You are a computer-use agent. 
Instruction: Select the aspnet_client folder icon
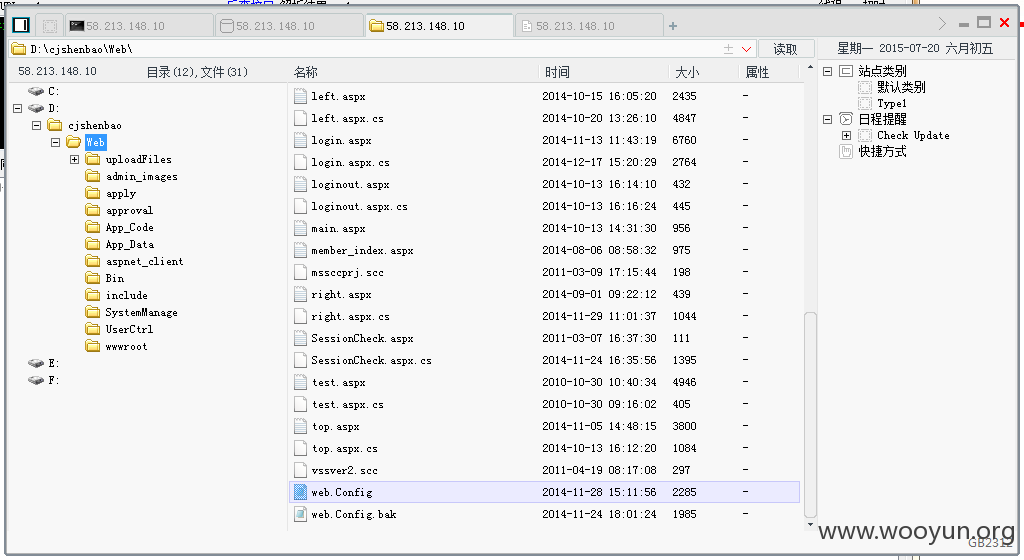[x=93, y=261]
